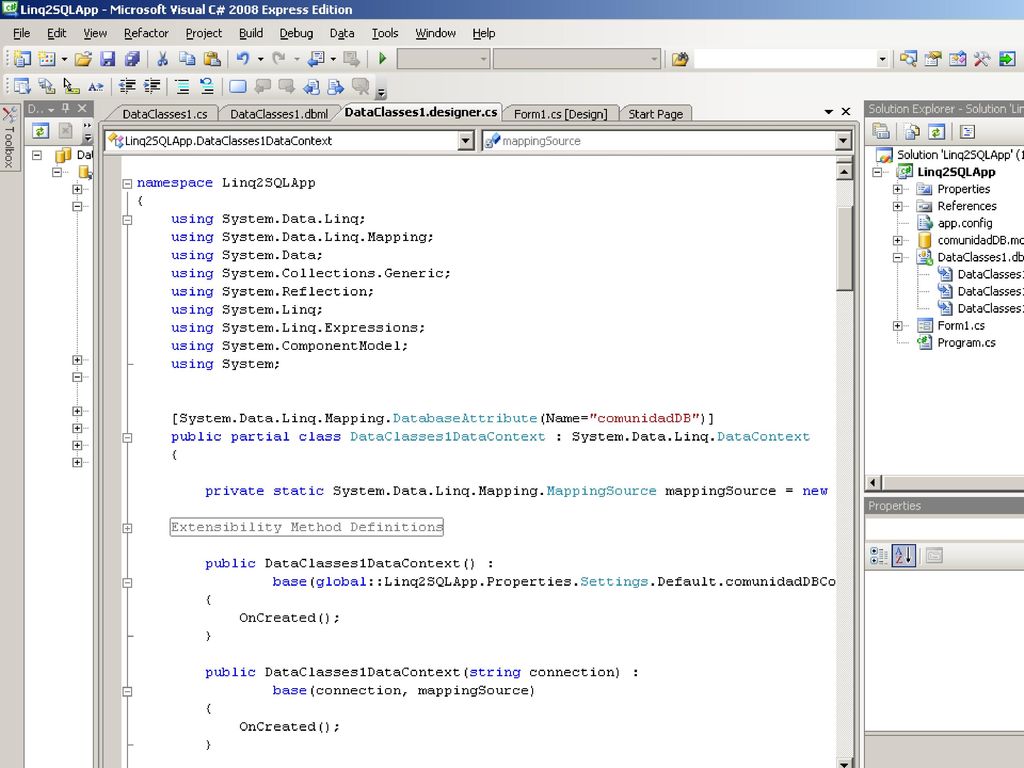Viewport: 1024px width, 768px height.
Task: Switch to the DataClasses1.dbml tab
Action: (280, 114)
